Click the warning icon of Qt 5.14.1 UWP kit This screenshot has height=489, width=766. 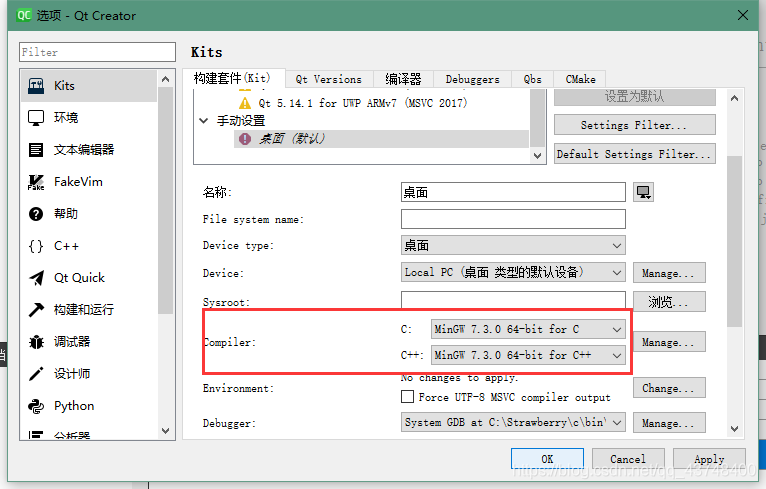pyautogui.click(x=245, y=103)
